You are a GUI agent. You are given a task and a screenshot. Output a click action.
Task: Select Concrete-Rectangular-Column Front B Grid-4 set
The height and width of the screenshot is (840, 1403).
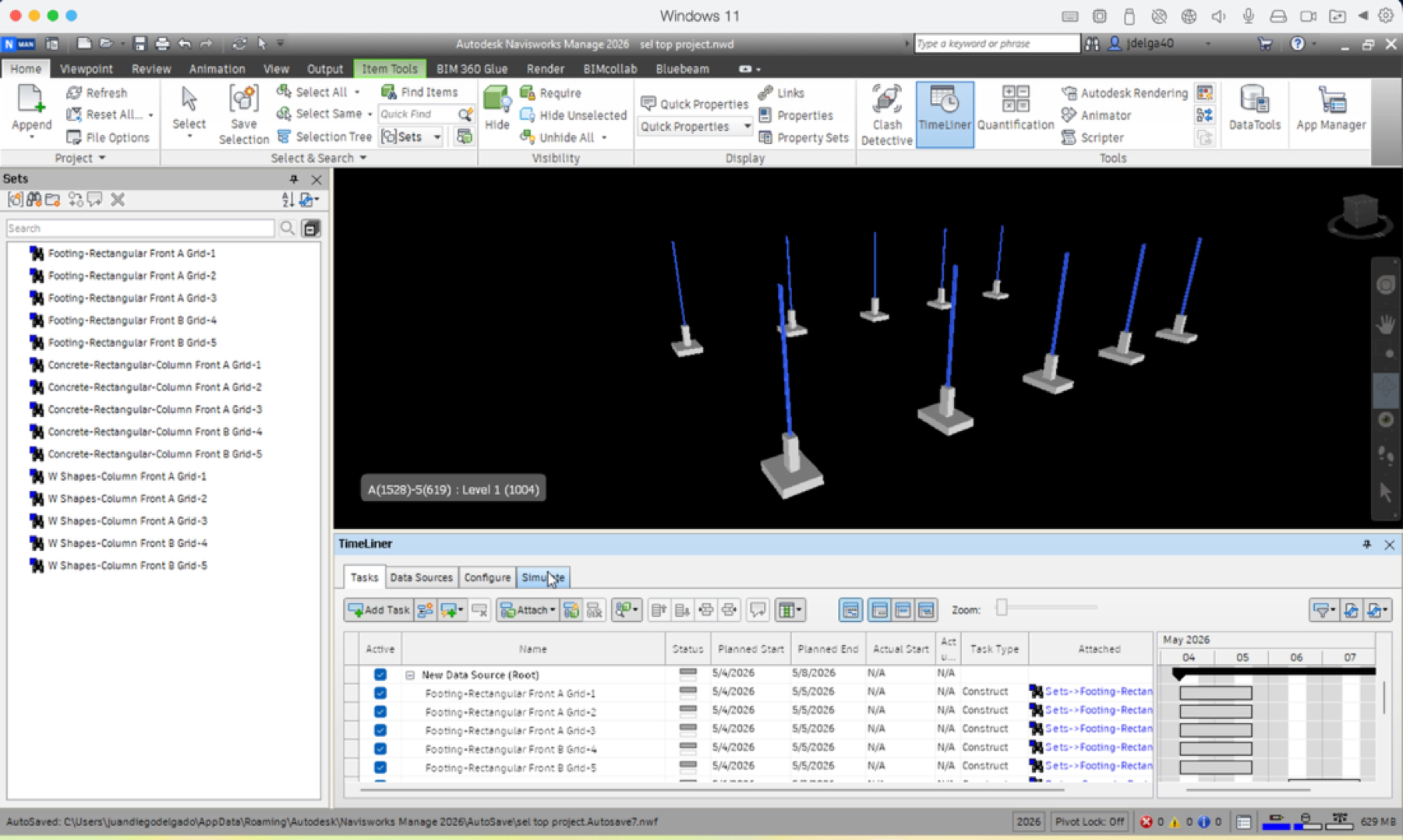click(x=154, y=432)
